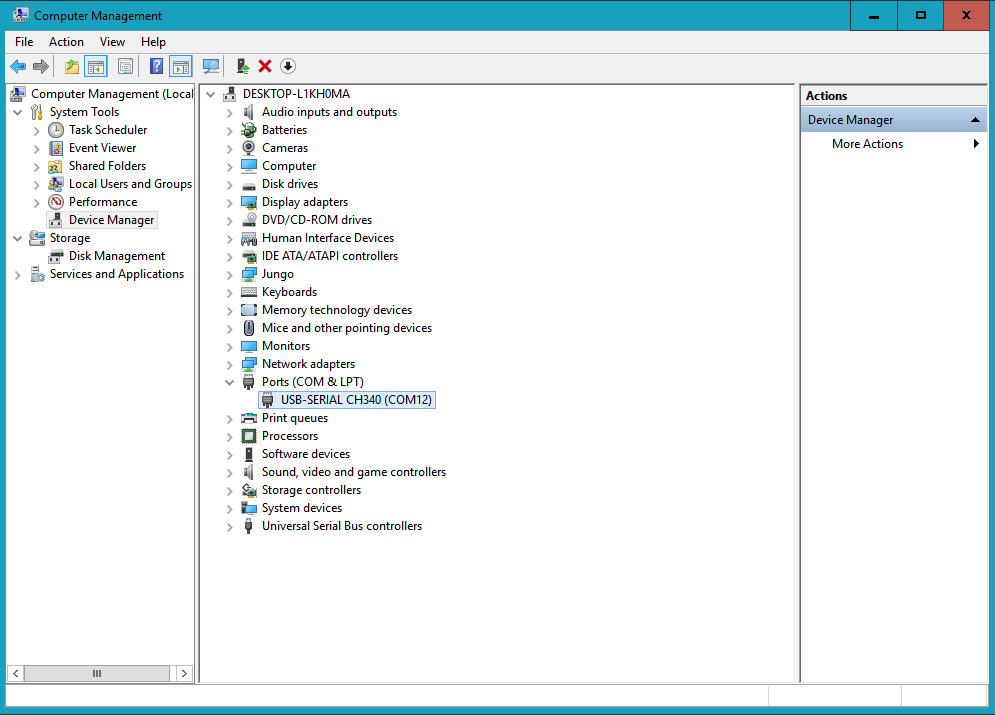Click the Batteries category icon

[249, 130]
